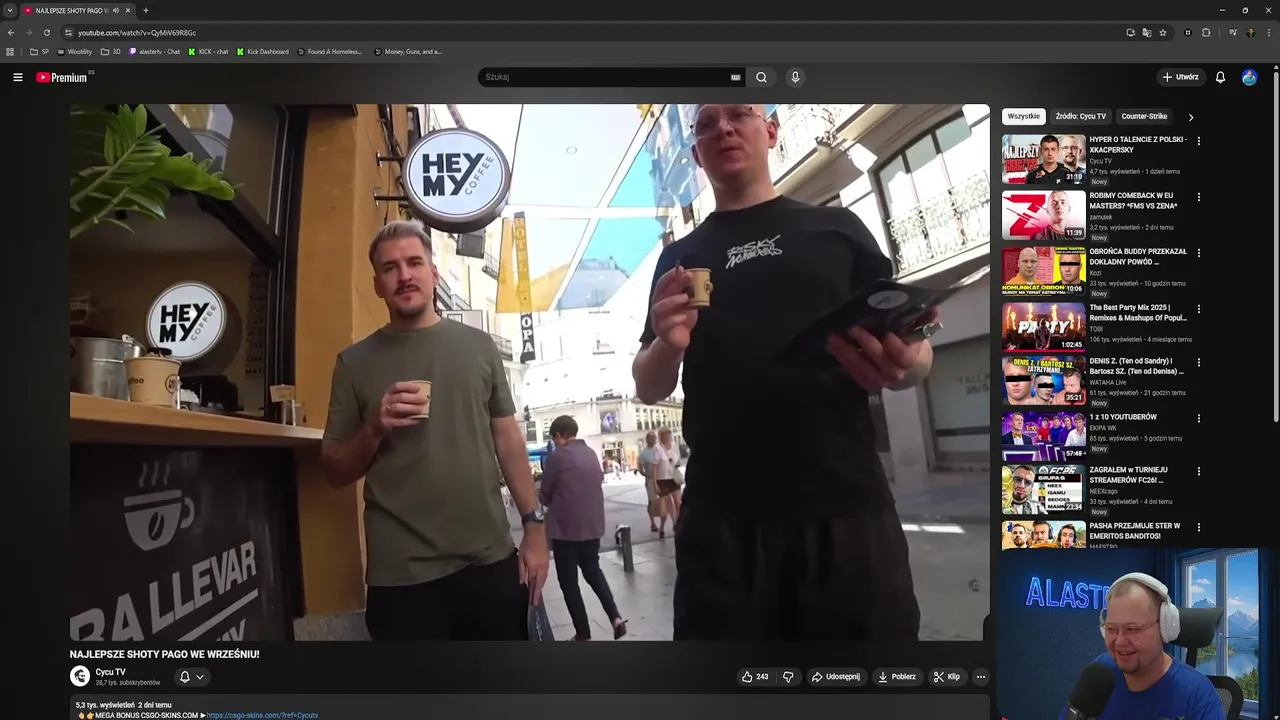Viewport: 1280px width, 720px height.
Task: Open Money, Guns, and a... bookmark
Action: [x=408, y=52]
